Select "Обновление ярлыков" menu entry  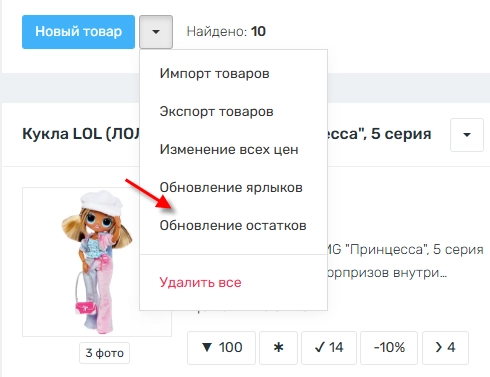click(x=231, y=187)
